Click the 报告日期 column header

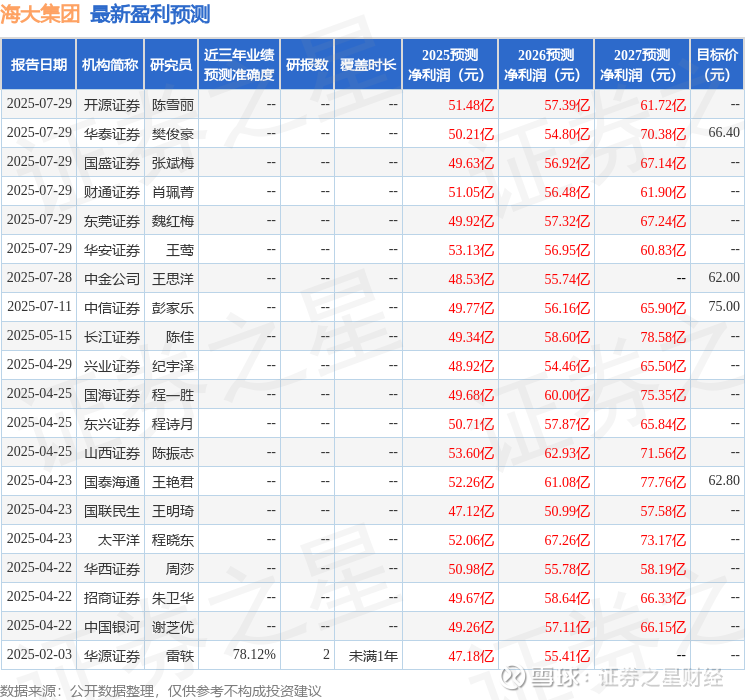pyautogui.click(x=38, y=65)
